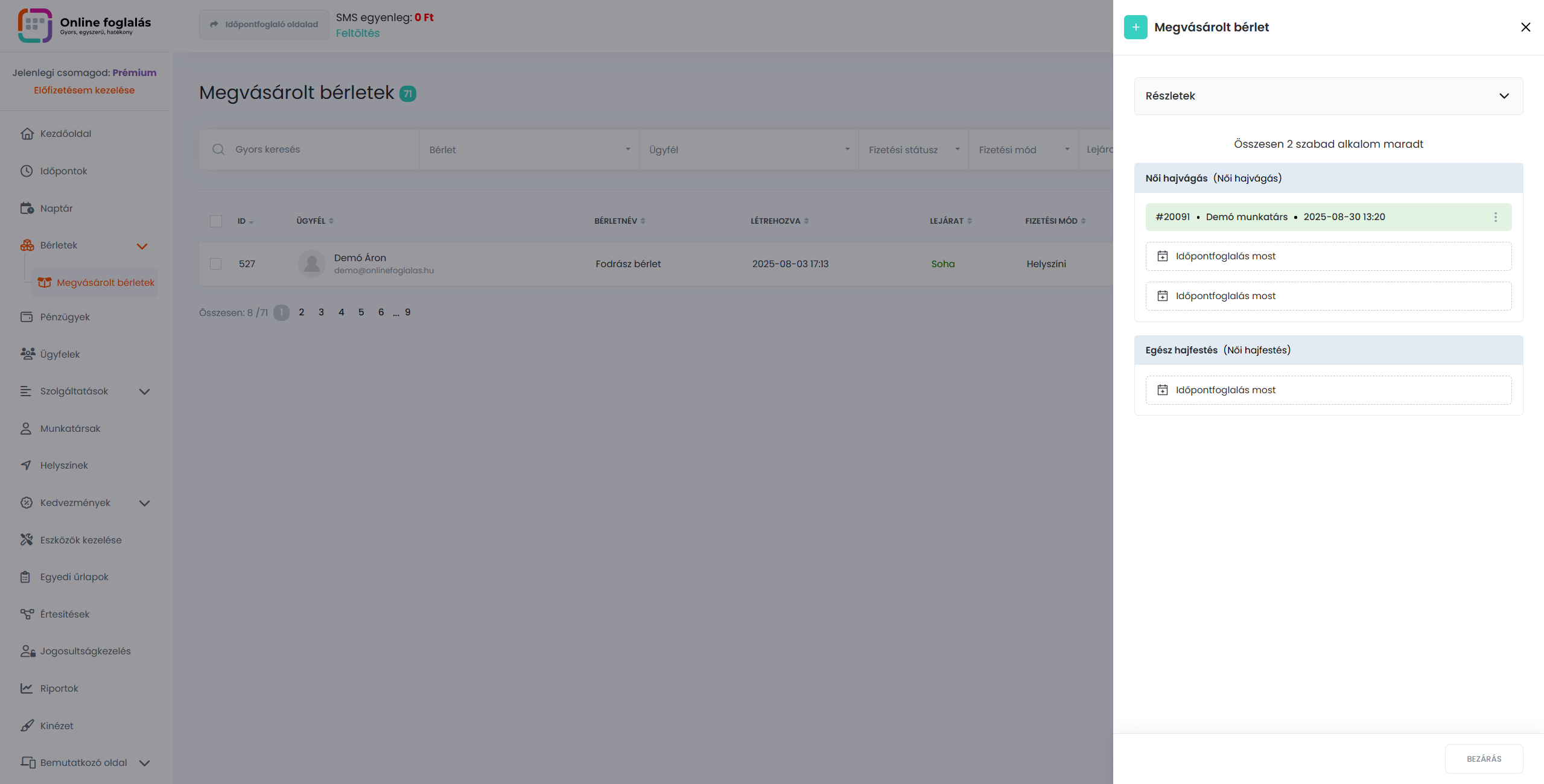Tick the checkbox for row 527
Viewport: 1544px width, 784px height.
[x=216, y=264]
